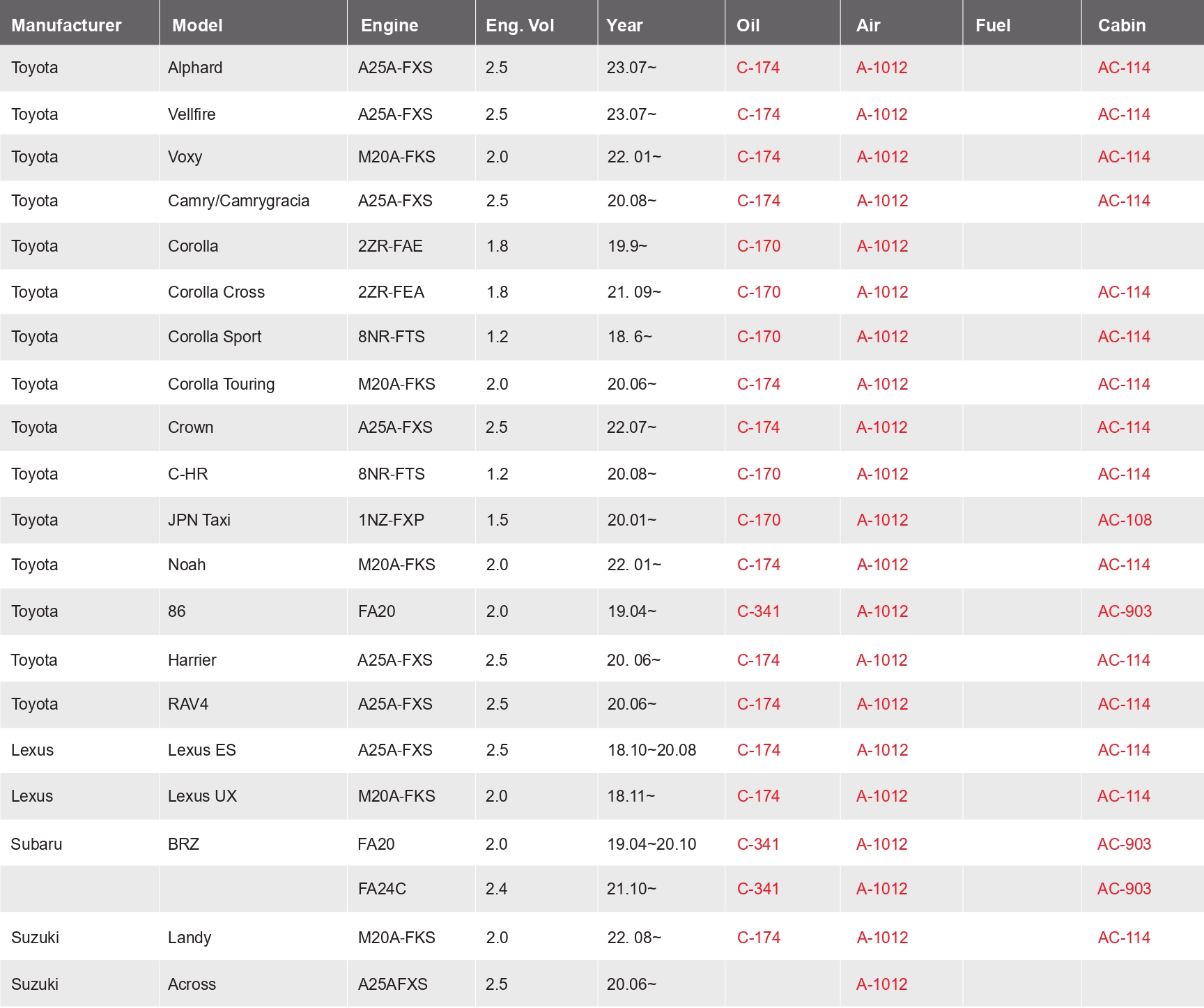Viewport: 1204px width, 1008px height.
Task: Select the 1NZ-FXP engine cell
Action: (391, 520)
